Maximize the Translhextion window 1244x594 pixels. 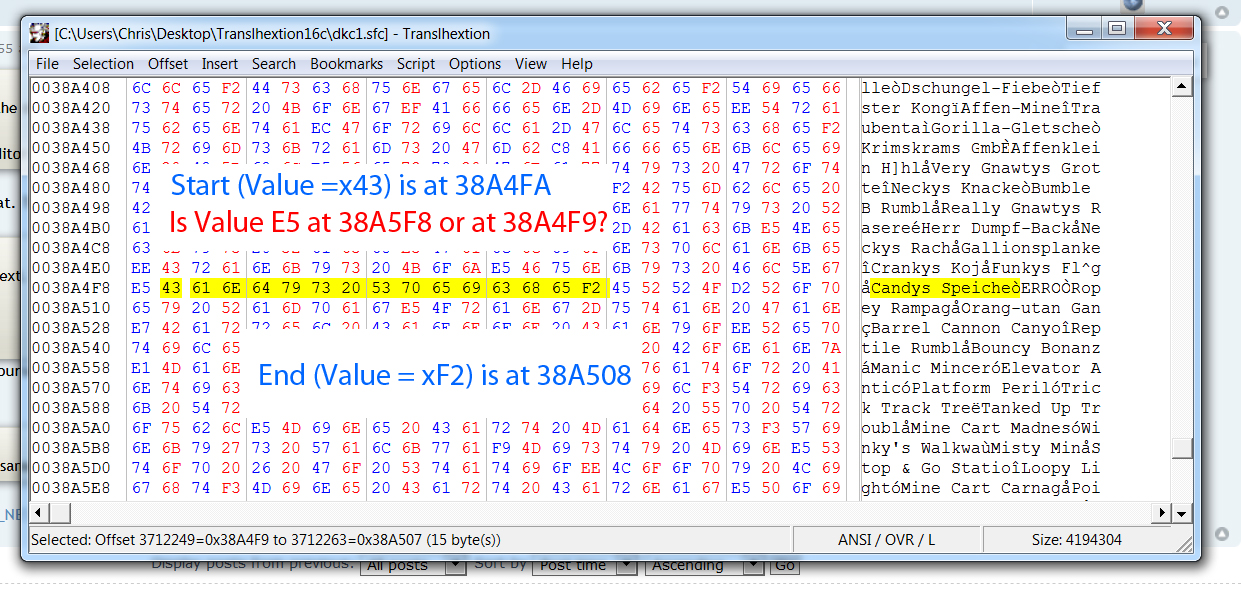pyautogui.click(x=1117, y=29)
